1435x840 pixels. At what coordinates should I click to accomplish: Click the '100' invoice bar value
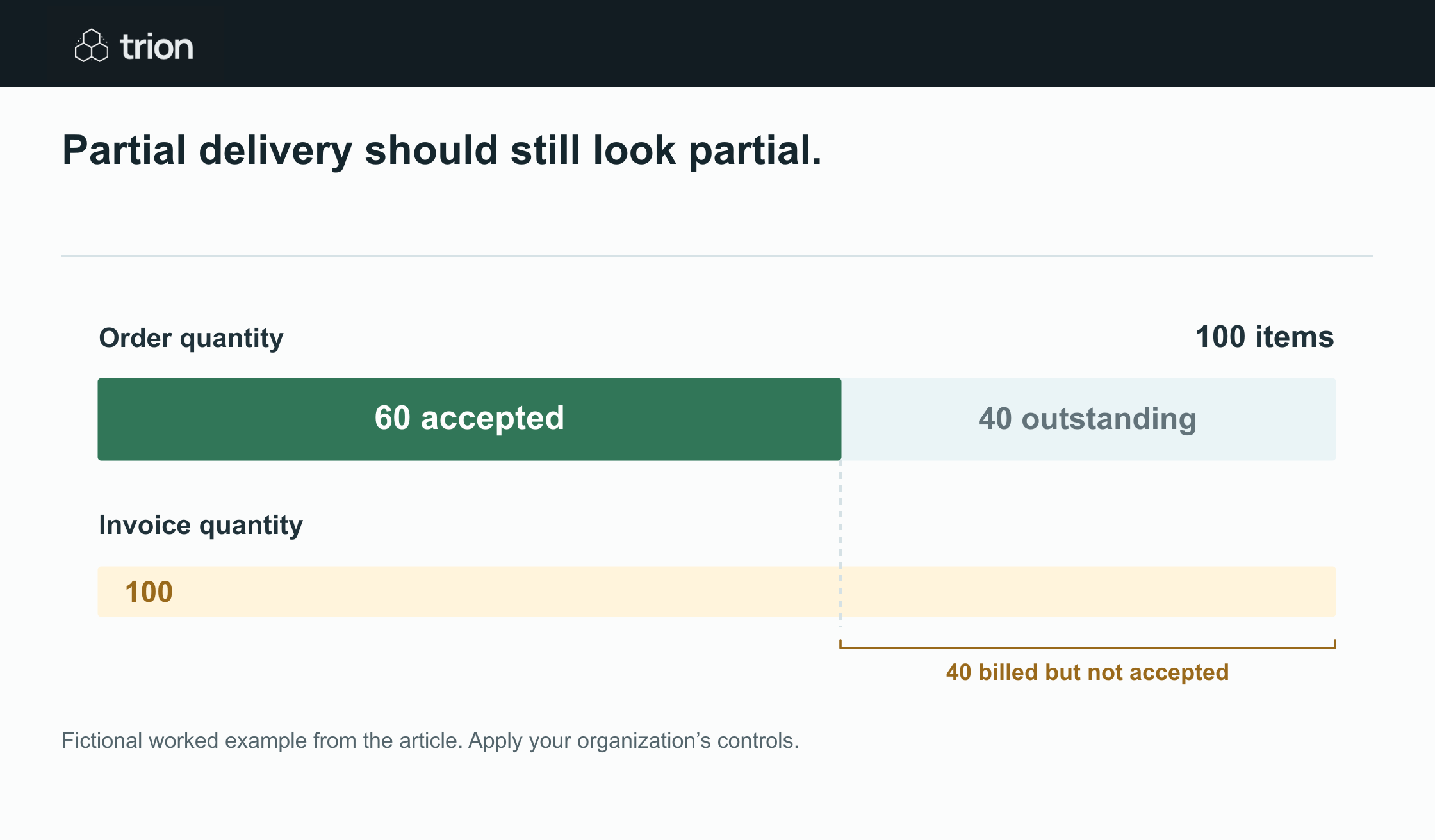click(x=149, y=592)
